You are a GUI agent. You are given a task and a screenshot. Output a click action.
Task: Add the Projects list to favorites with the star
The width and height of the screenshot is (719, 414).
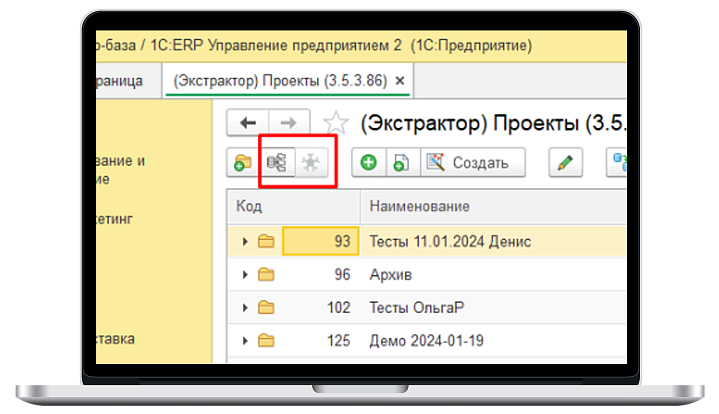337,123
